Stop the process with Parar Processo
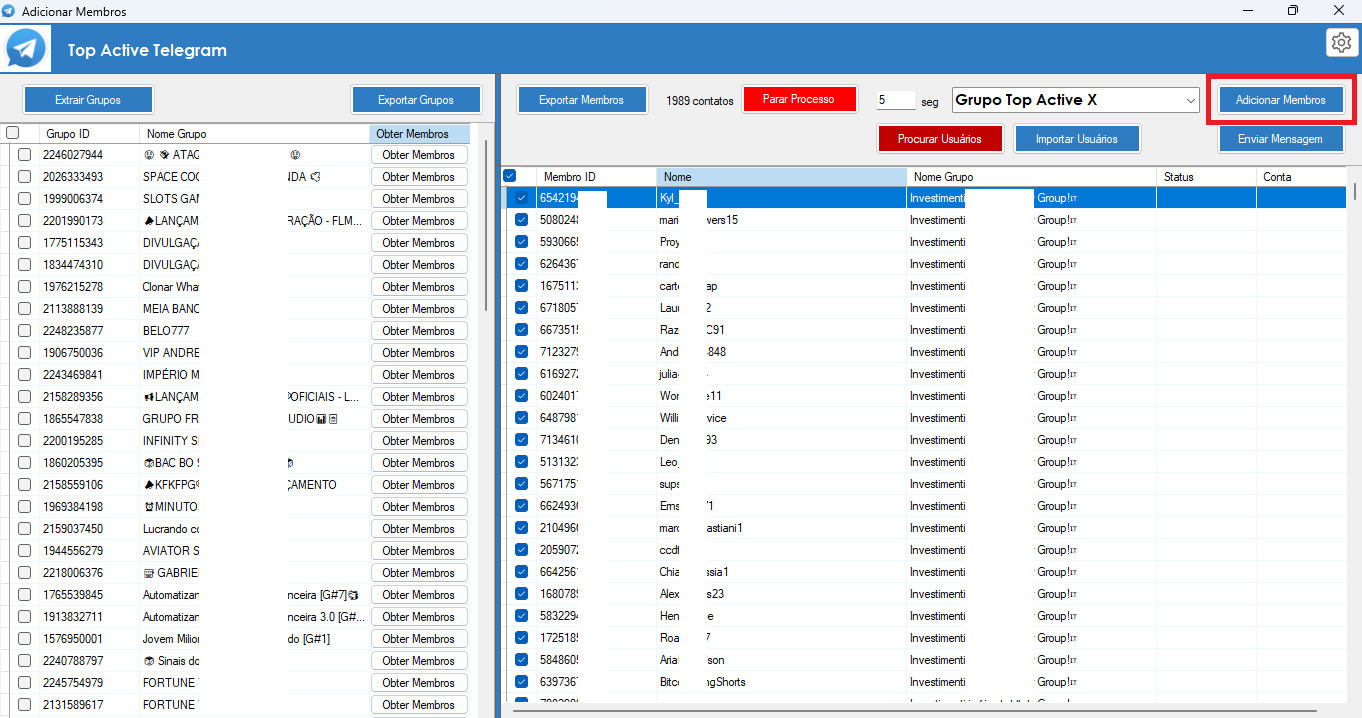 point(800,100)
